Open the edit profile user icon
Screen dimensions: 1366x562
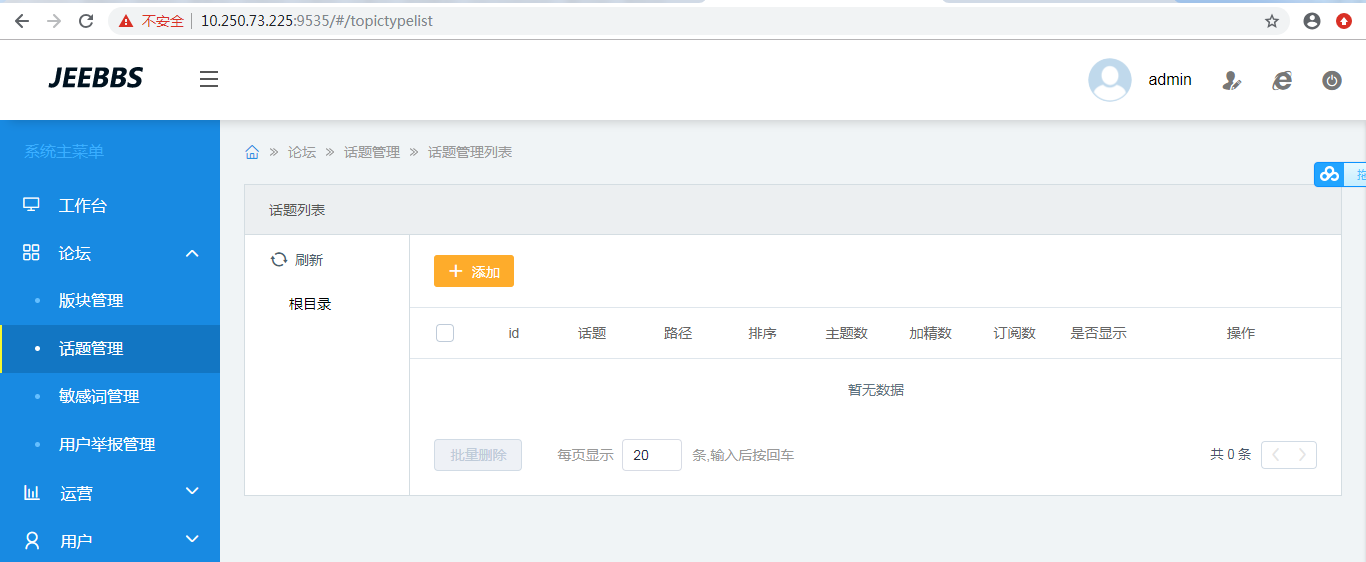(x=1232, y=81)
